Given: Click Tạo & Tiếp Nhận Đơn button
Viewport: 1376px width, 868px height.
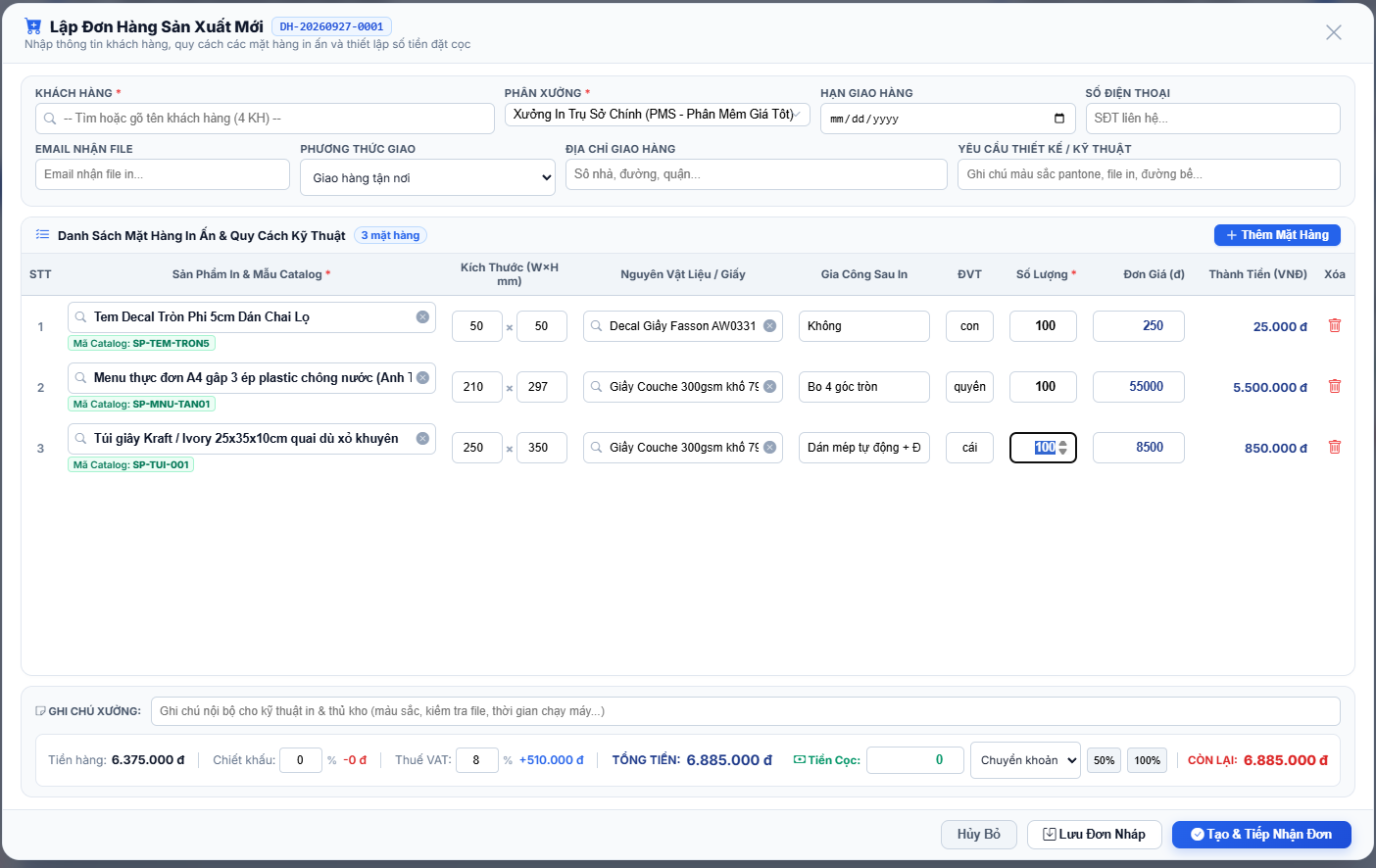Looking at the screenshot, I should pyautogui.click(x=1261, y=835).
